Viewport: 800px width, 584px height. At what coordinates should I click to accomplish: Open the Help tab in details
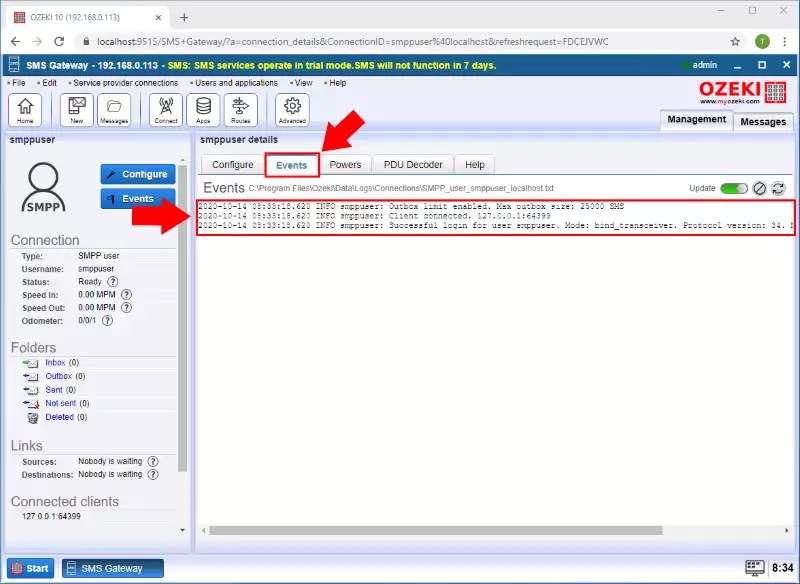(474, 165)
